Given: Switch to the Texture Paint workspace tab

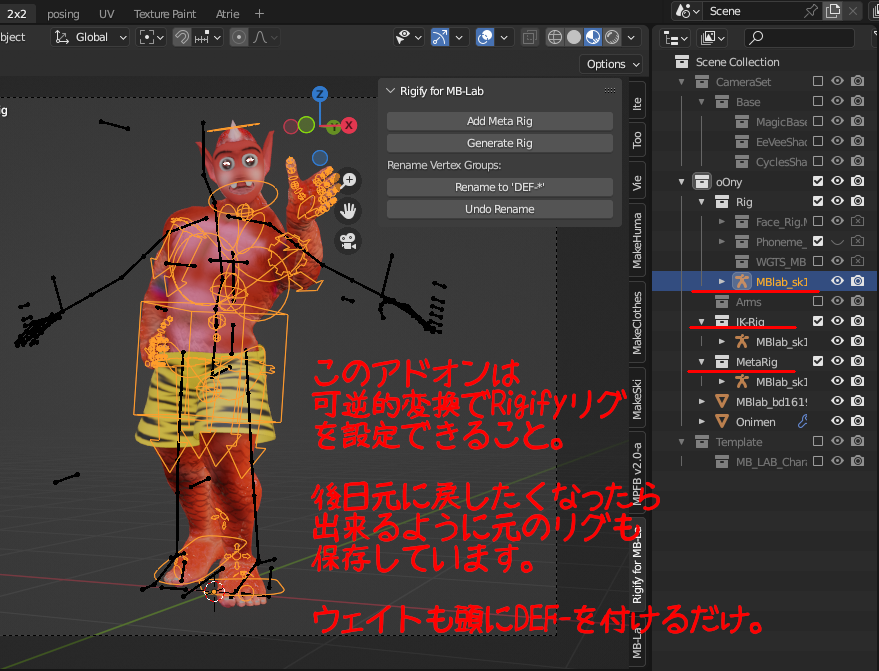Looking at the screenshot, I should coord(164,13).
